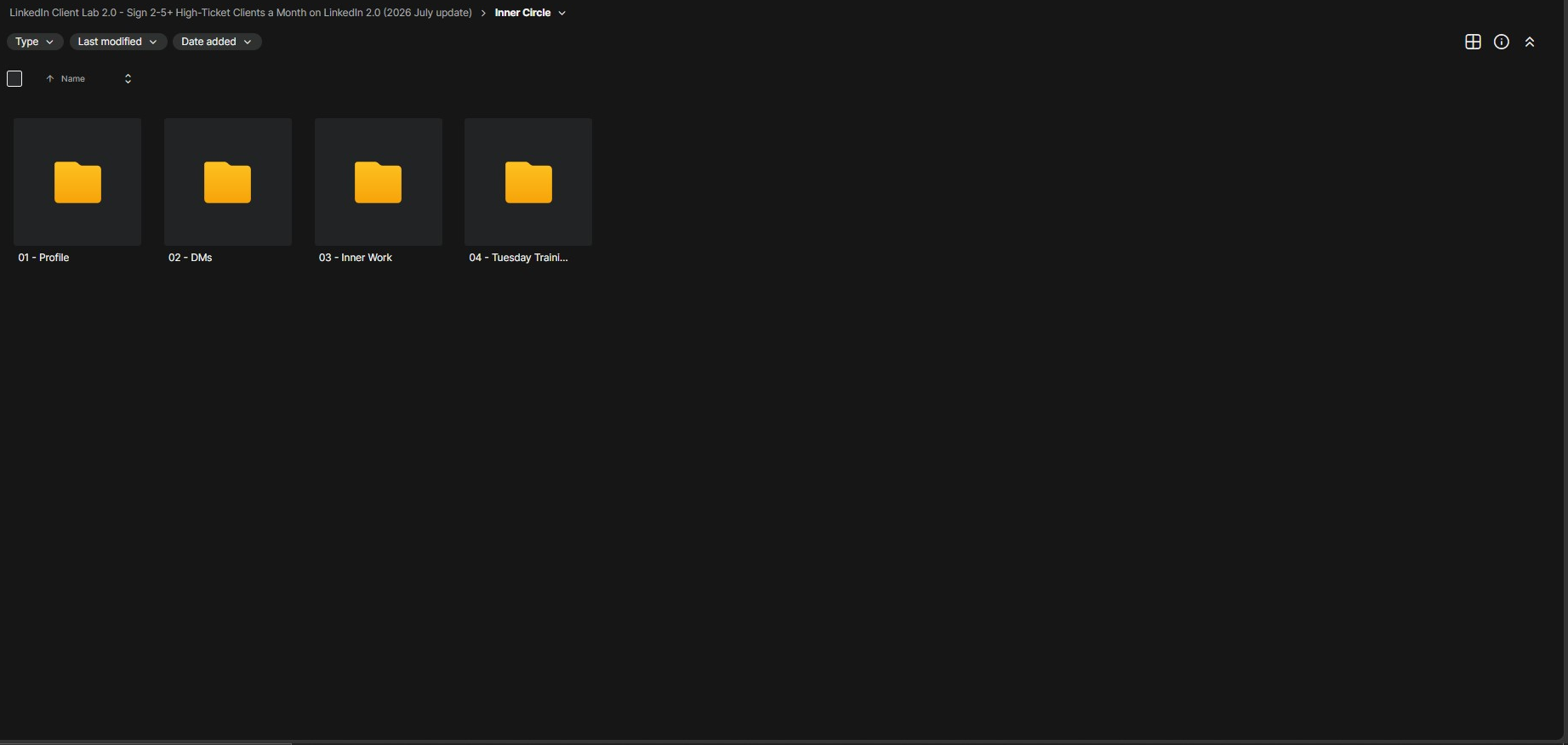Open the 02 - DMs folder icon
Screen dimensions: 1568x745
(227, 182)
